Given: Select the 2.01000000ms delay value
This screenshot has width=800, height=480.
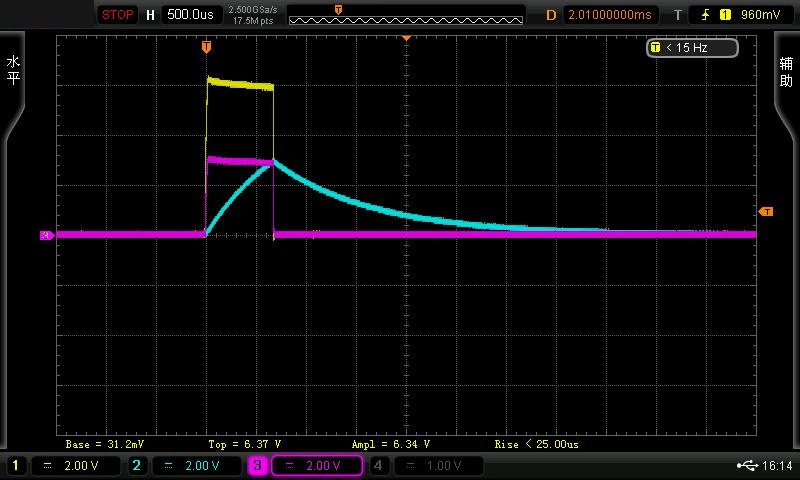Looking at the screenshot, I should click(x=610, y=14).
